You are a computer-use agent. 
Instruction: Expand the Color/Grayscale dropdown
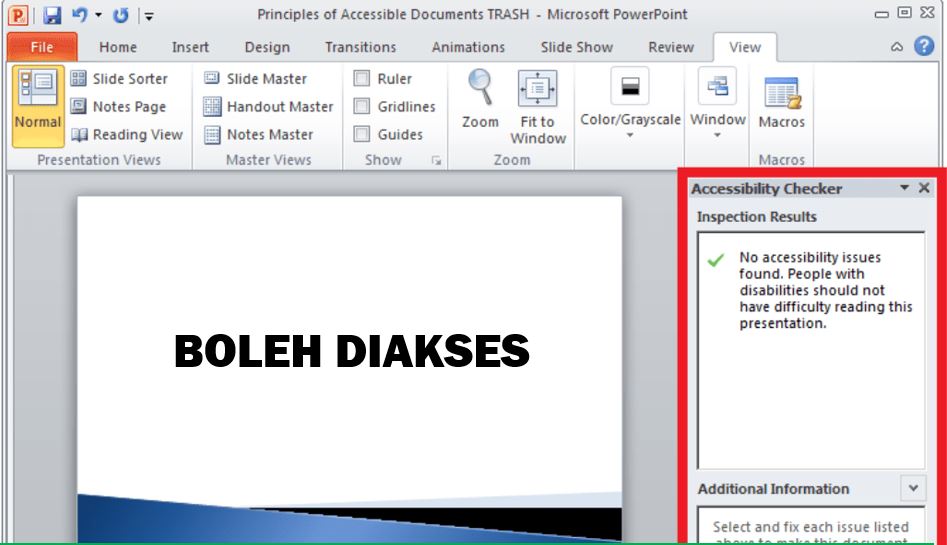point(630,135)
